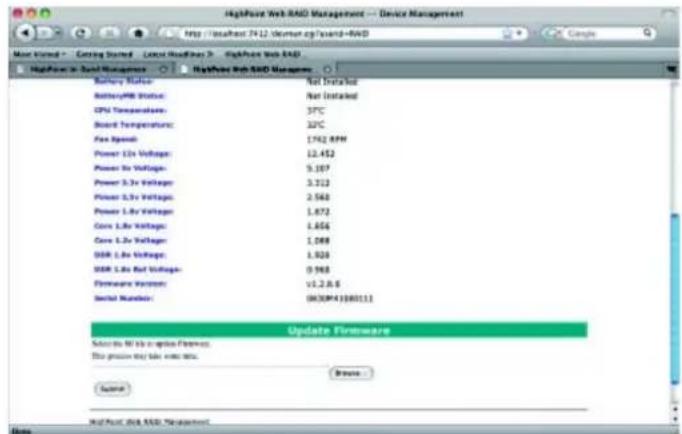Click the Power 5v Voltage label
This screenshot has height=434, width=682.
[x=130, y=168]
